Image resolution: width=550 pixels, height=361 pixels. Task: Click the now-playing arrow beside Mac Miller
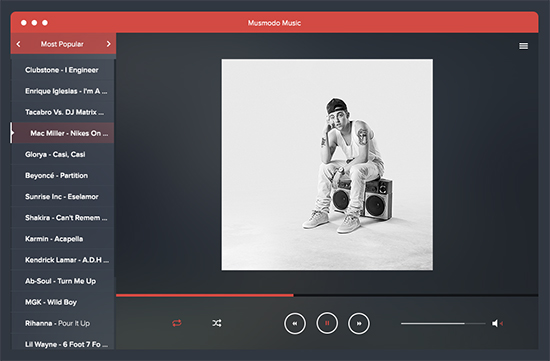coord(13,133)
